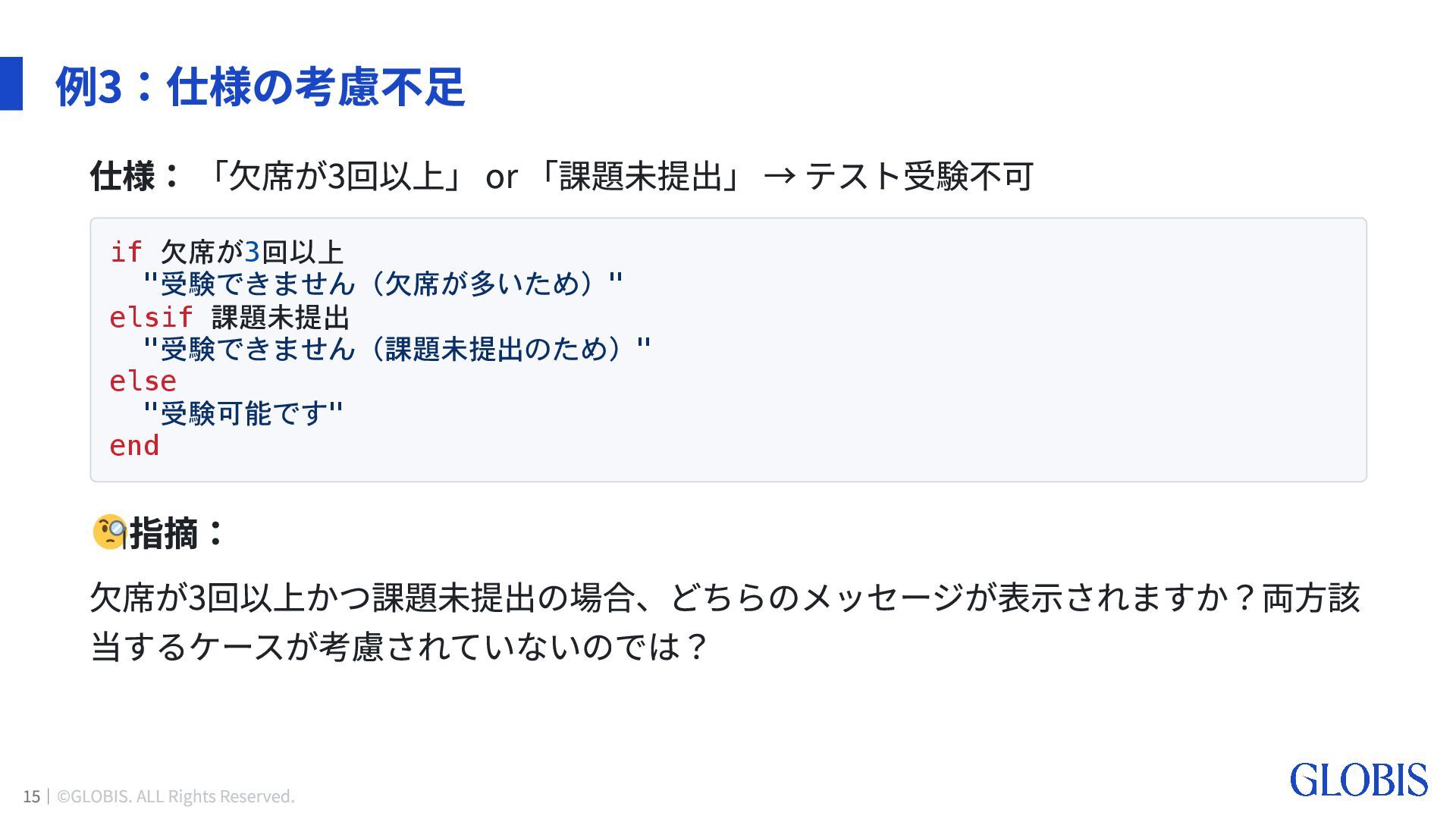Click the slide title 例3：仕様の考慮不足
1456x819 pixels.
click(x=259, y=86)
